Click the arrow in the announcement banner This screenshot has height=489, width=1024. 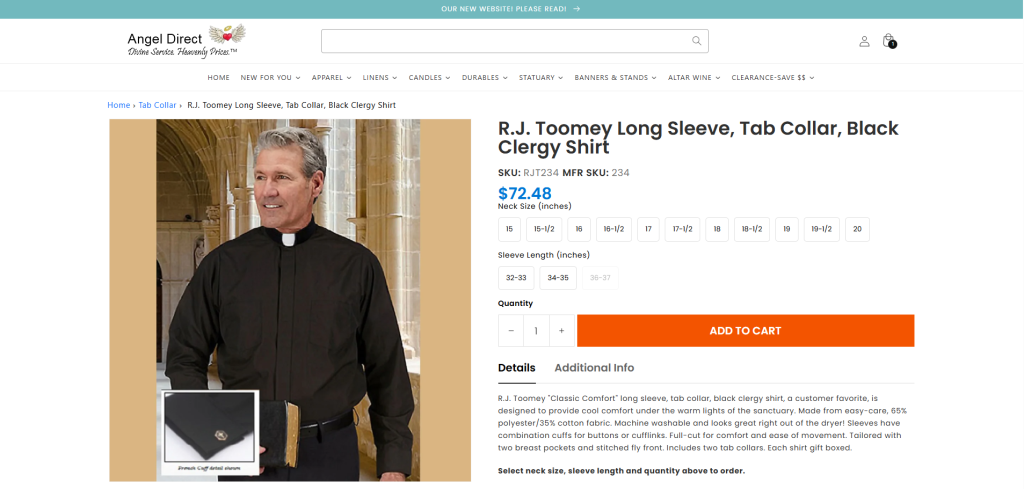[577, 9]
